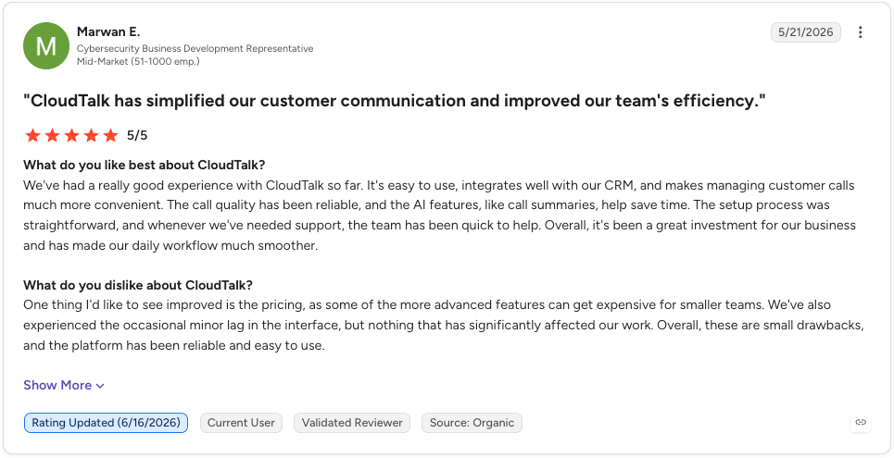Click the 5/21/2026 date badge

[x=806, y=33]
